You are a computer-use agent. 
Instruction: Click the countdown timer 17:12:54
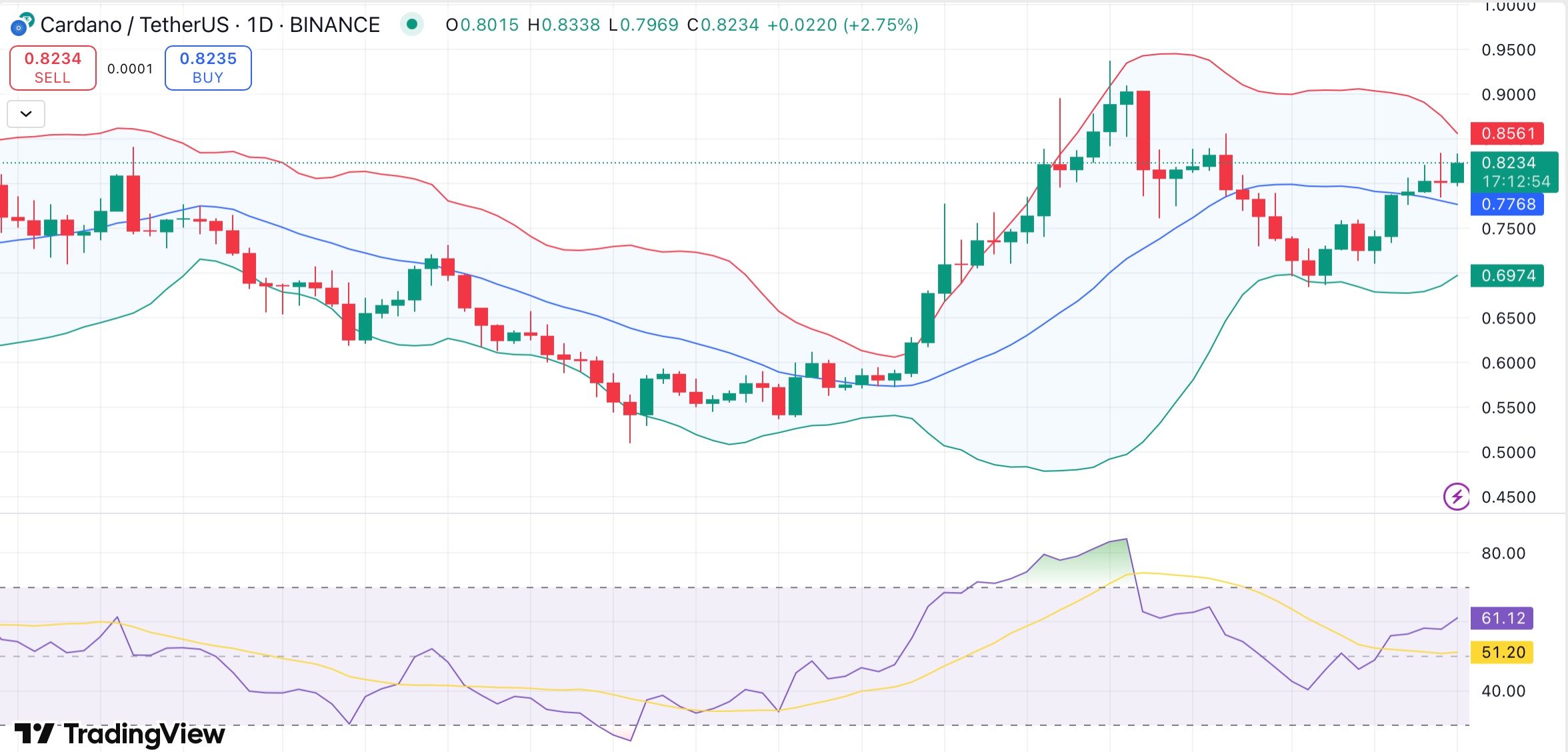click(1515, 181)
